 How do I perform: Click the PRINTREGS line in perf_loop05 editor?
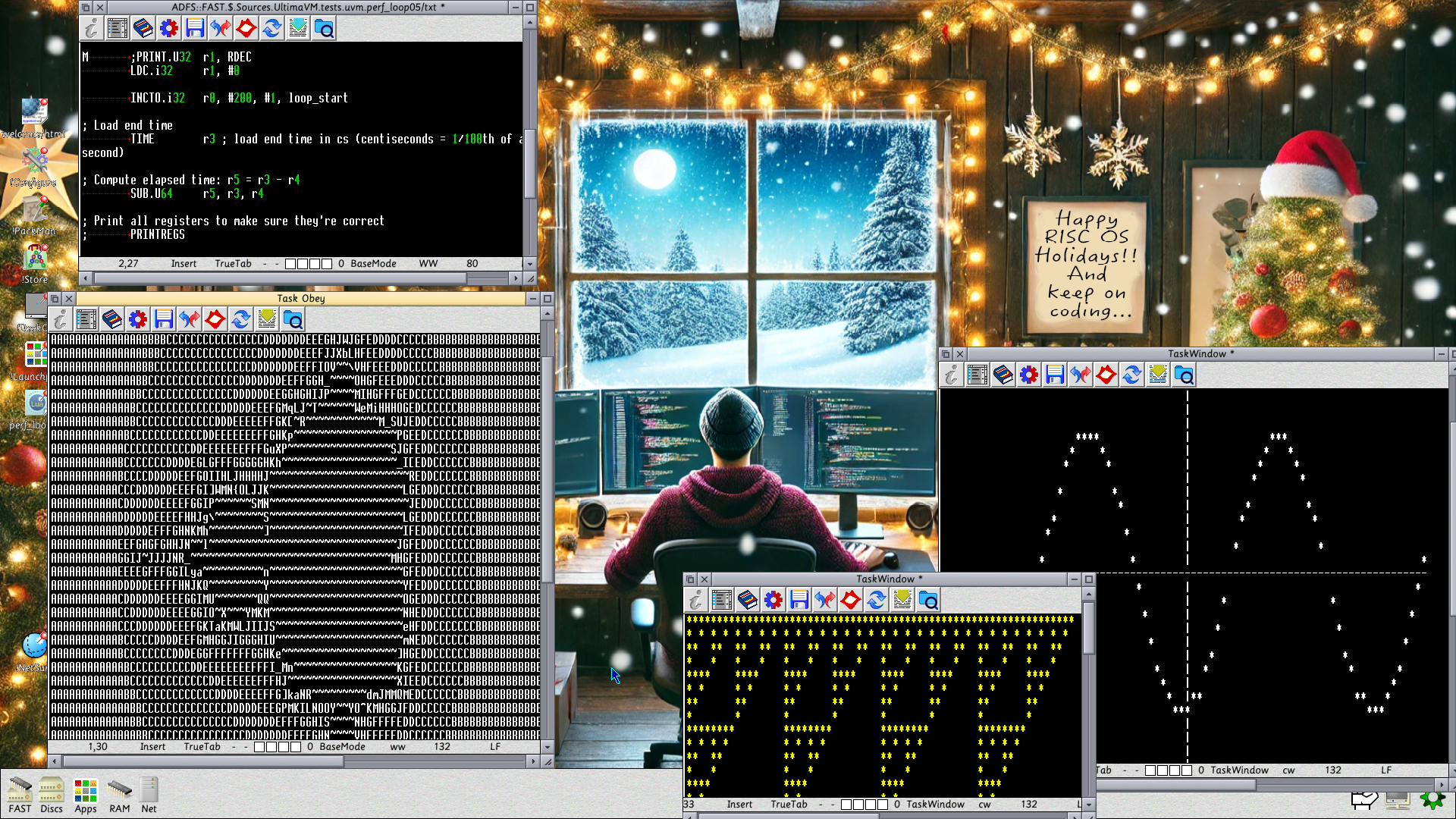(x=158, y=234)
